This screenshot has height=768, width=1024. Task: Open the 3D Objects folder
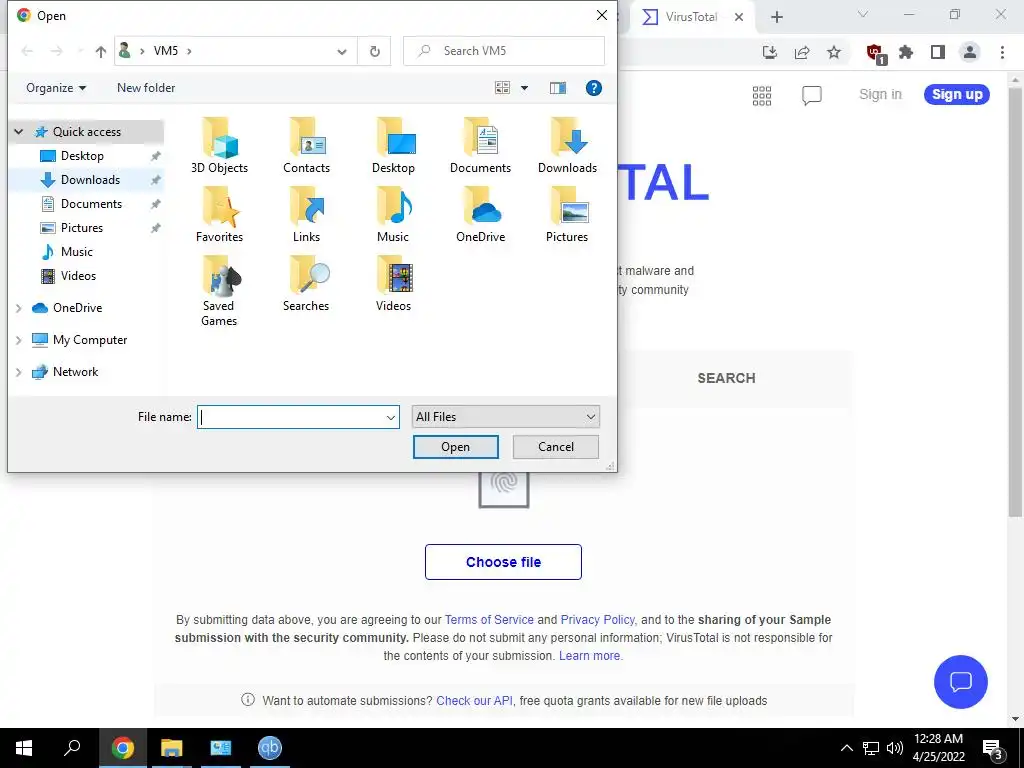(x=219, y=146)
